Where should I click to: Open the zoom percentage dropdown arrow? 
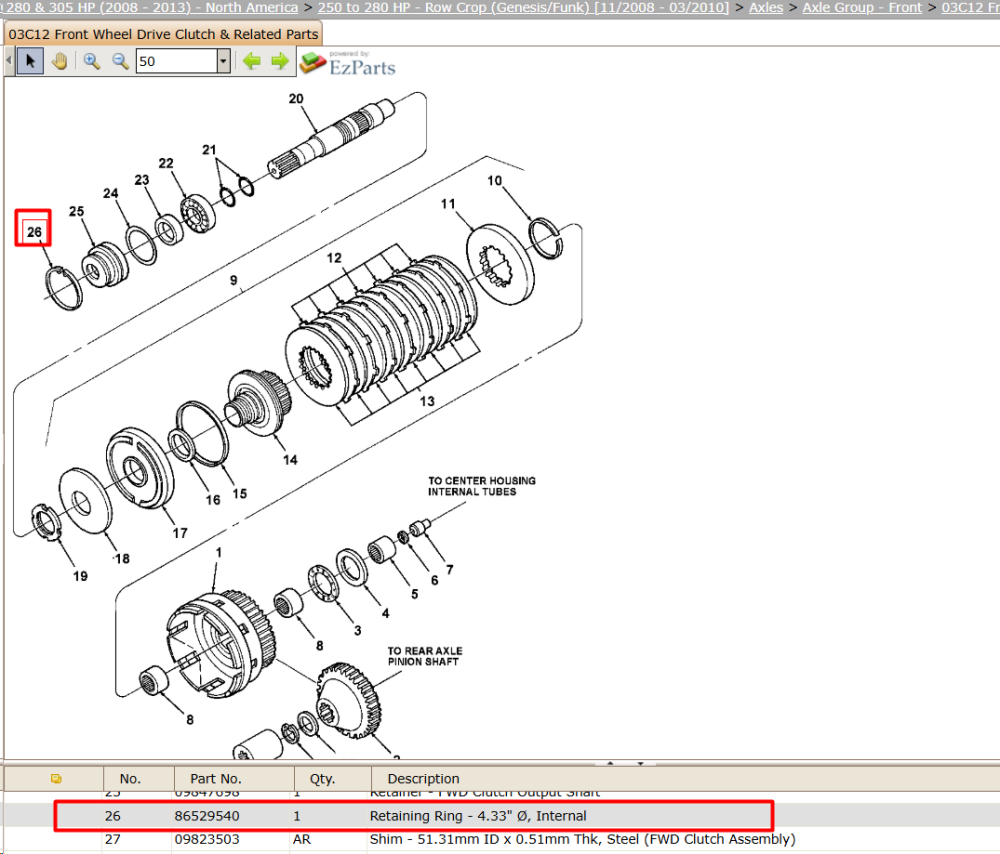(223, 61)
